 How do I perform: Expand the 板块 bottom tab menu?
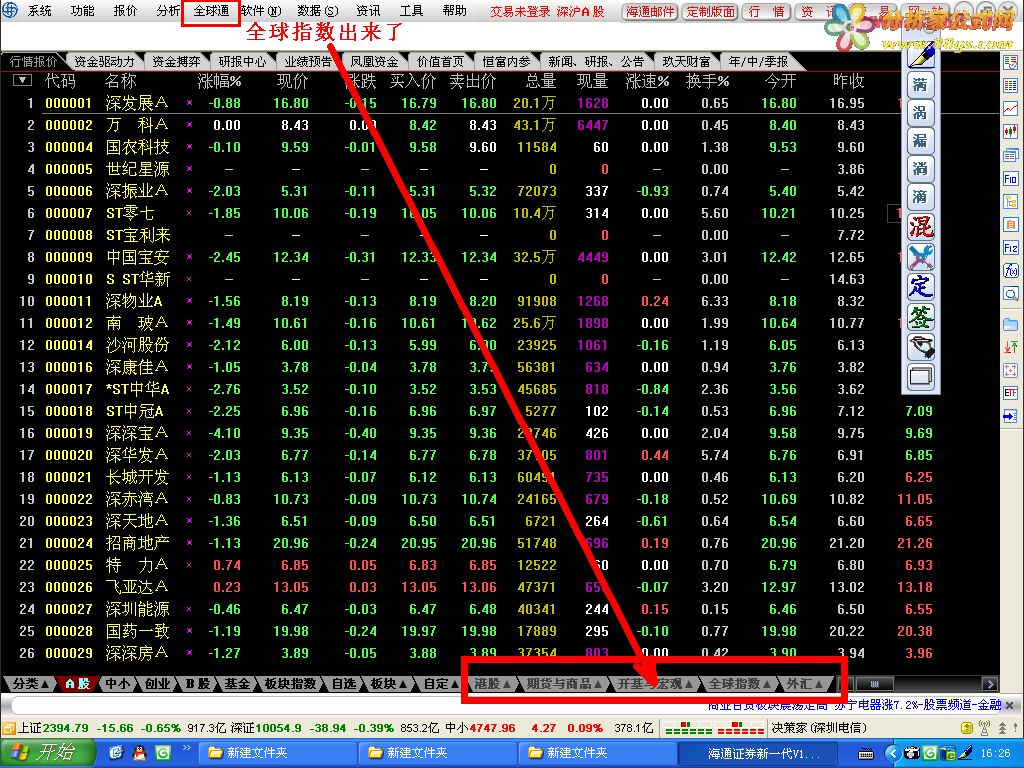tap(388, 684)
